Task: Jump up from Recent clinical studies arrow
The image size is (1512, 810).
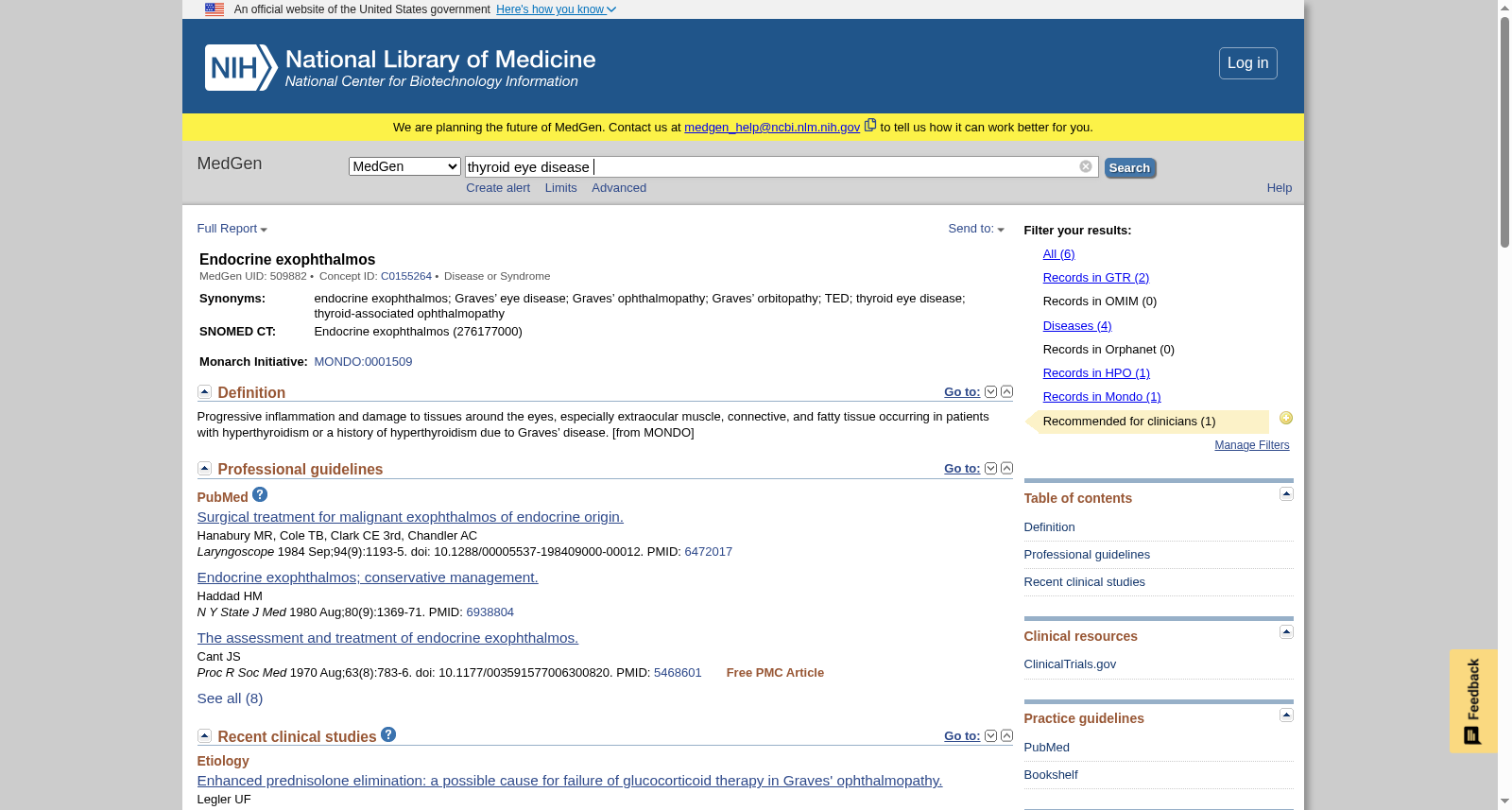Action: point(1006,735)
